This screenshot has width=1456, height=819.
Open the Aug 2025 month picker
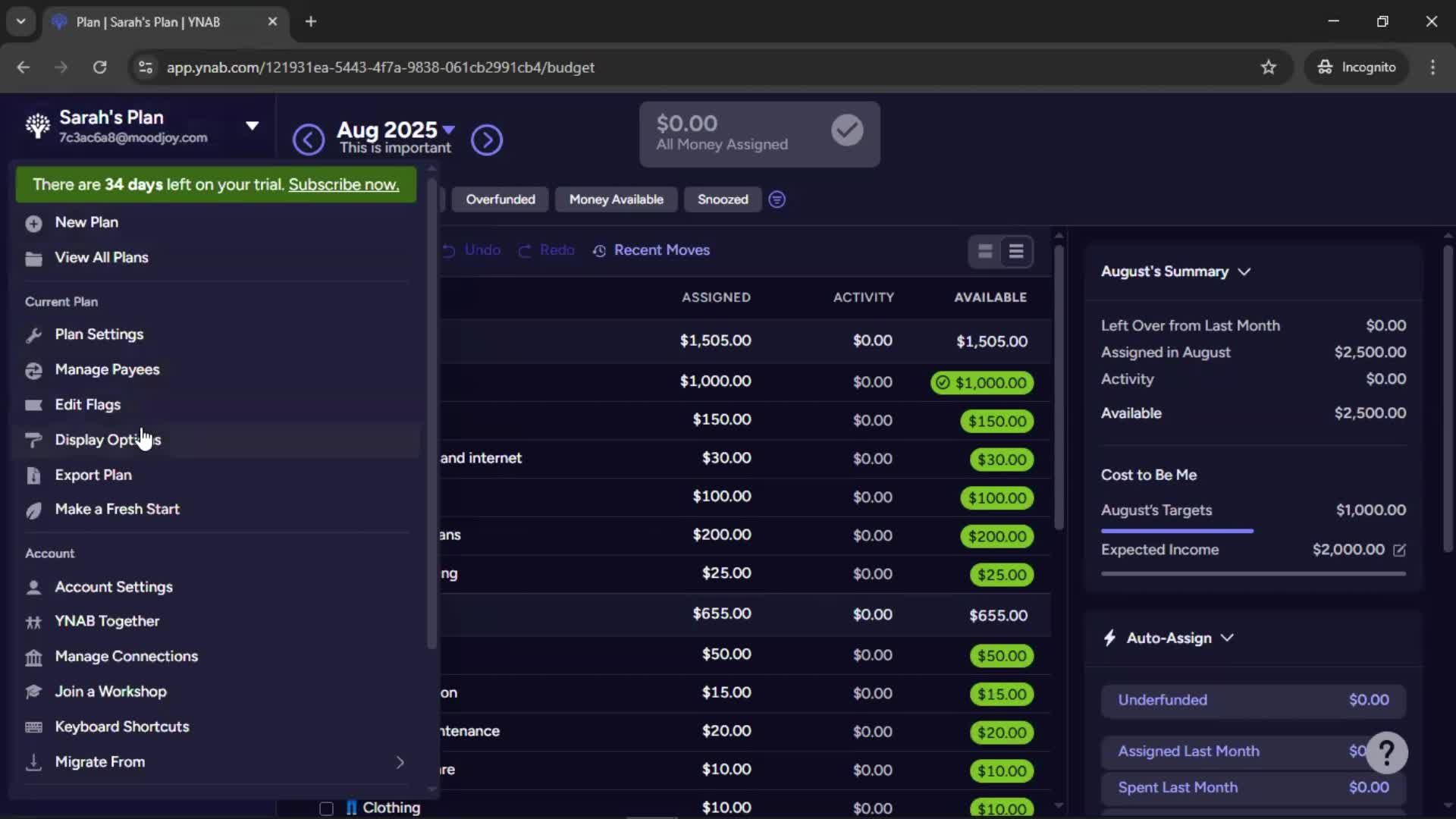click(x=395, y=130)
